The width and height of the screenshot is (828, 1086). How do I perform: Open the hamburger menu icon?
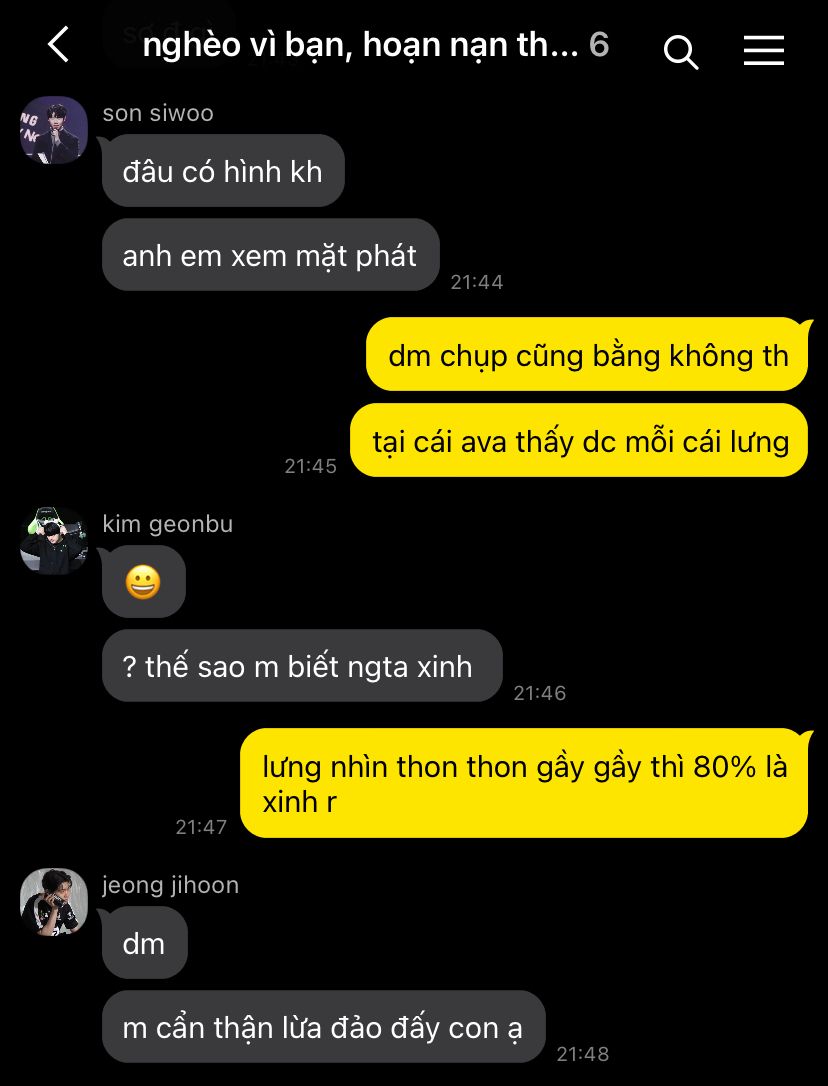pyautogui.click(x=764, y=51)
